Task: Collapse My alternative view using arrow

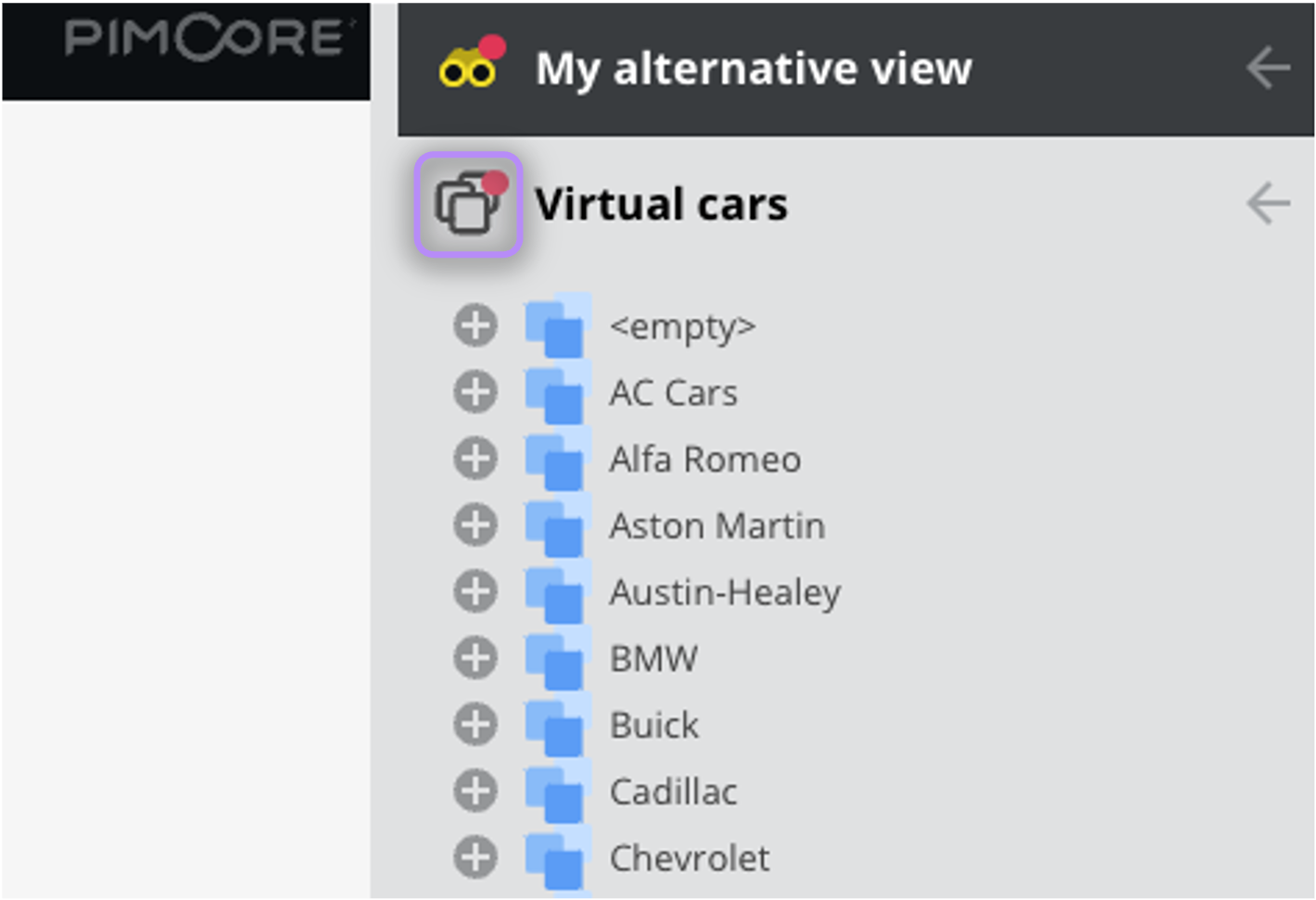Action: tap(1268, 68)
